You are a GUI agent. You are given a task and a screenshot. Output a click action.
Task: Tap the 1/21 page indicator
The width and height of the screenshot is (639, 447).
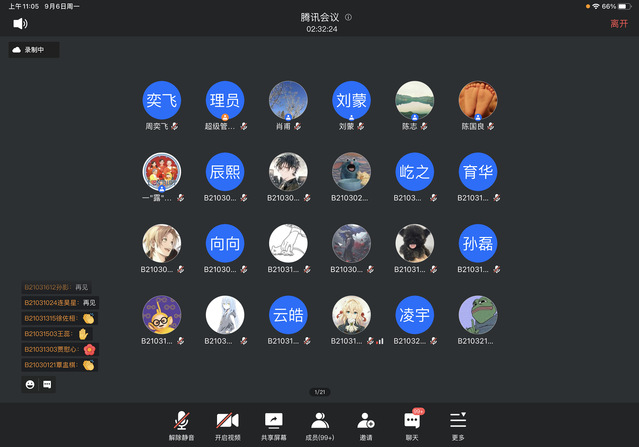(320, 391)
